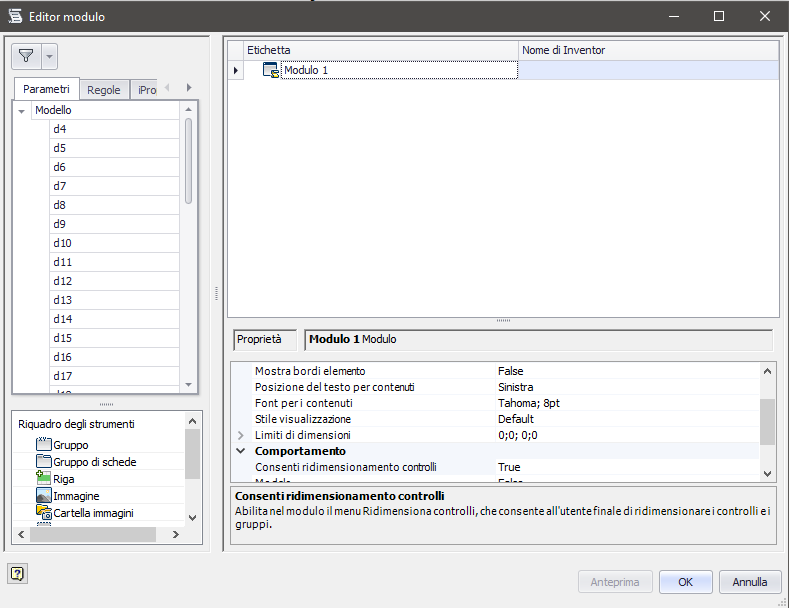
Task: Select the Modulo 1 label cell
Action: pyautogui.click(x=399, y=70)
